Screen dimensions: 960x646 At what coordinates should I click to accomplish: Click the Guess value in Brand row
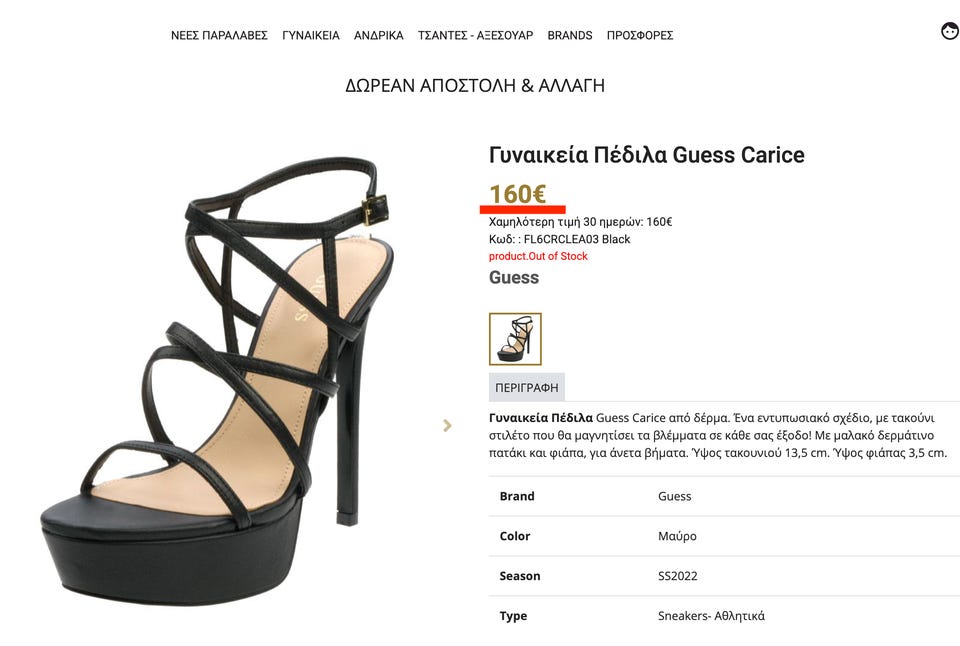674,496
